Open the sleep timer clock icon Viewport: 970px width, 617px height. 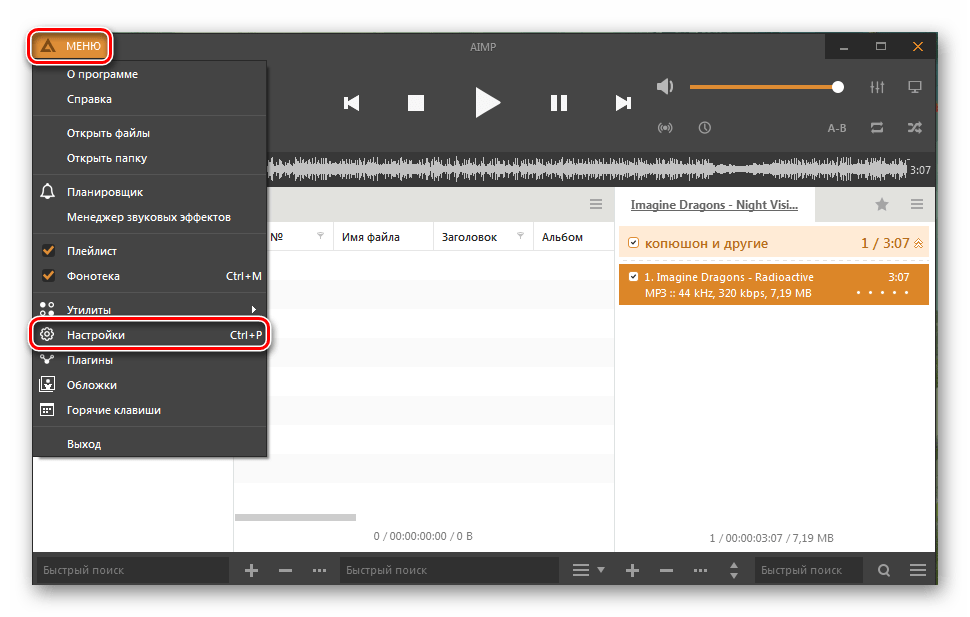click(705, 128)
